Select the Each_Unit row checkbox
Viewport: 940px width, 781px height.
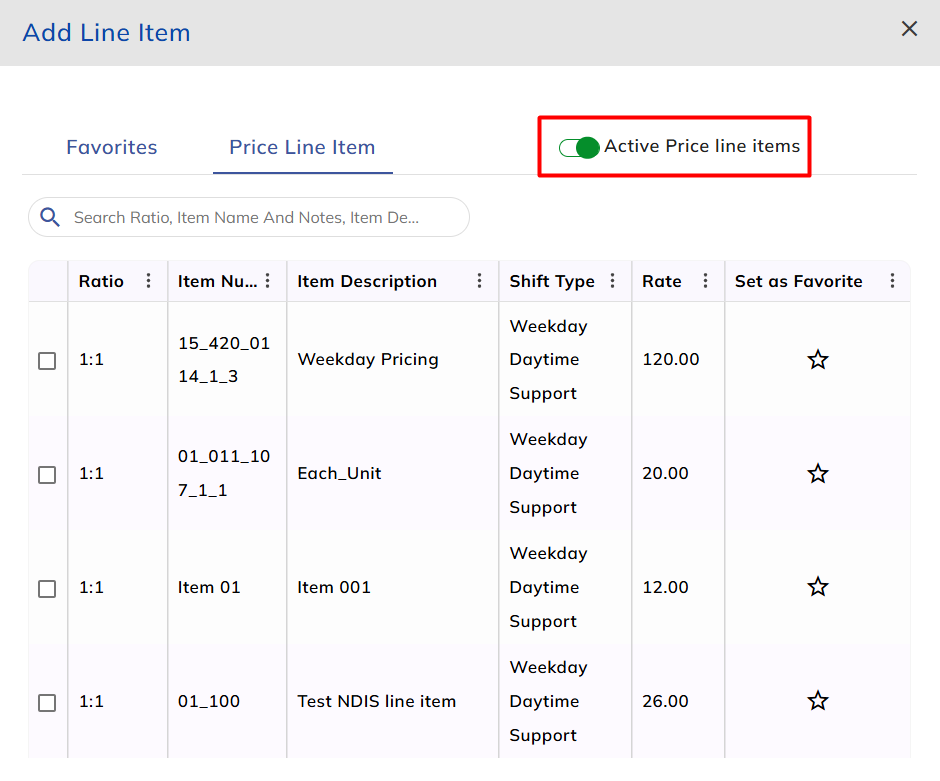click(x=47, y=475)
